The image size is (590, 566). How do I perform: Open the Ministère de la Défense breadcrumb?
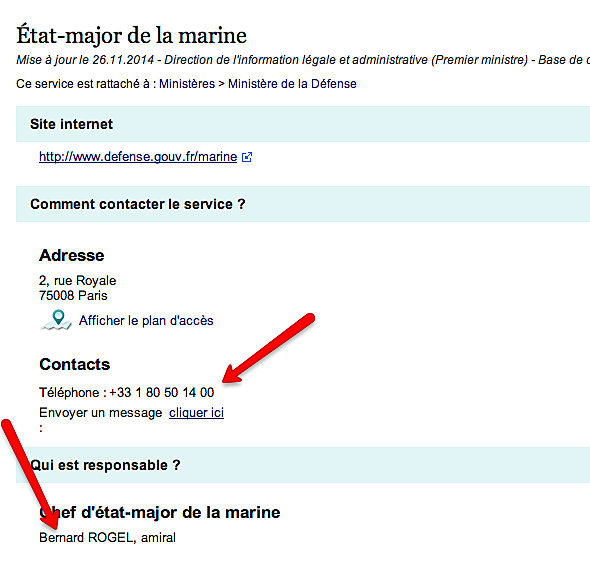(292, 84)
